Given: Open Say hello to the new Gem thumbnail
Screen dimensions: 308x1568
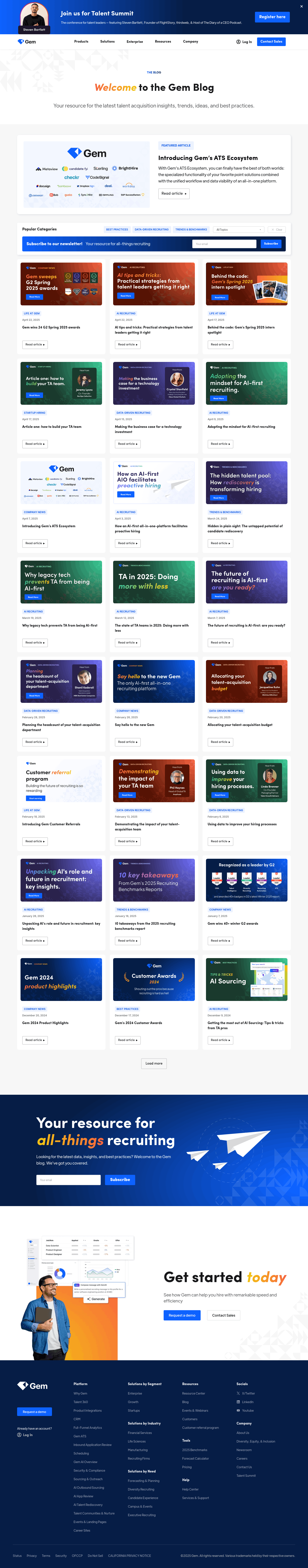Looking at the screenshot, I should (154, 681).
